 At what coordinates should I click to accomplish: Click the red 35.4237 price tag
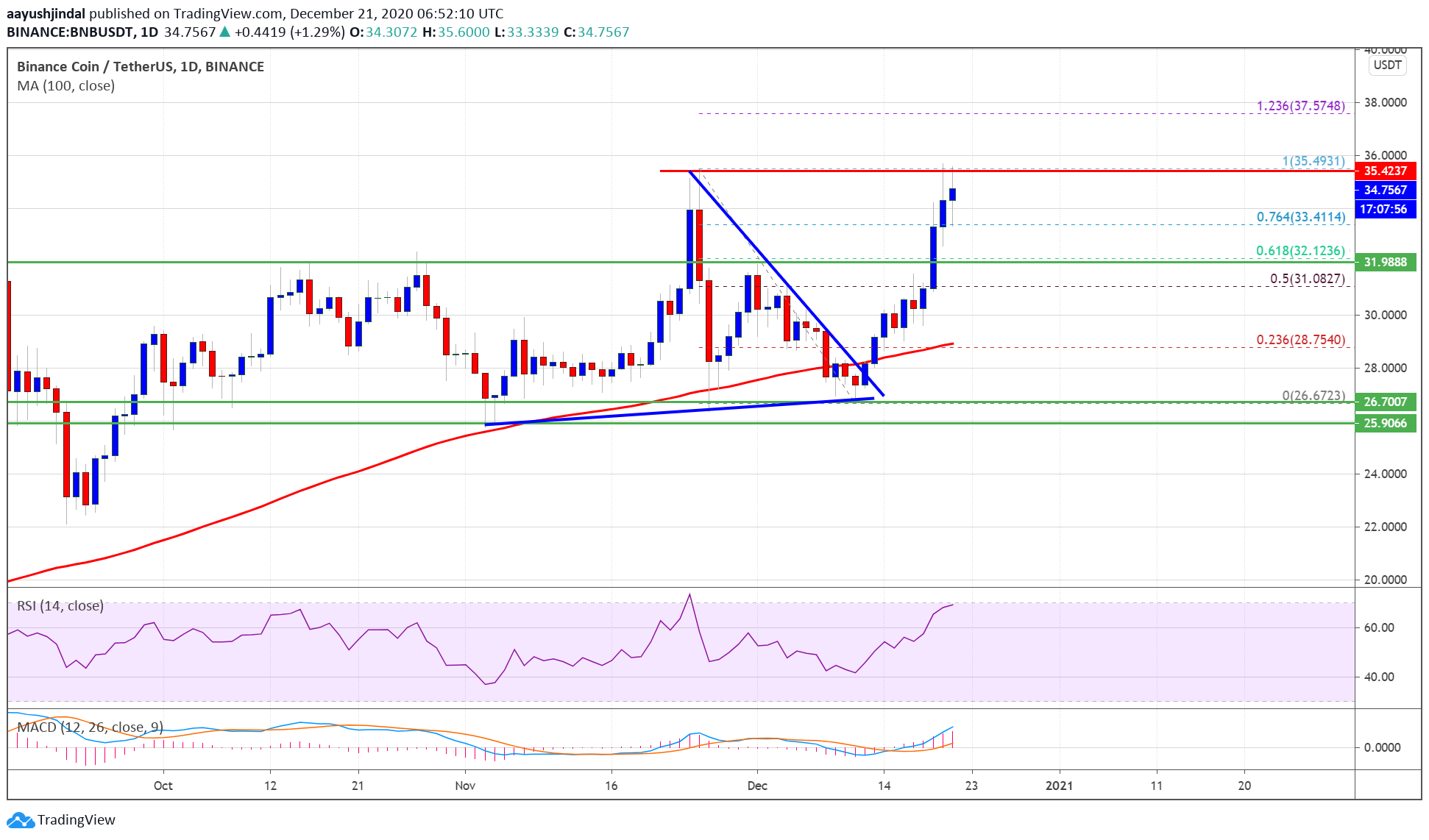pyautogui.click(x=1387, y=170)
